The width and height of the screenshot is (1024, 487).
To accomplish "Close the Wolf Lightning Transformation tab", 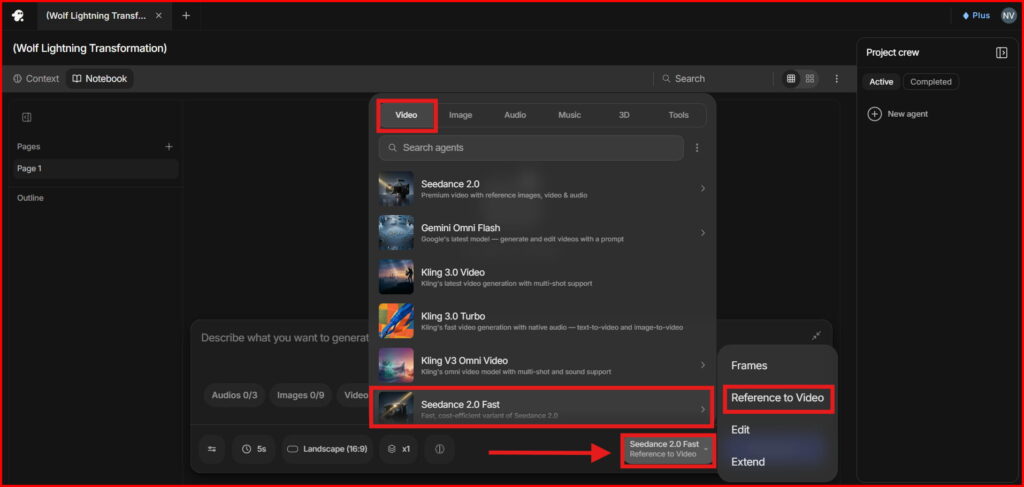I will point(159,16).
